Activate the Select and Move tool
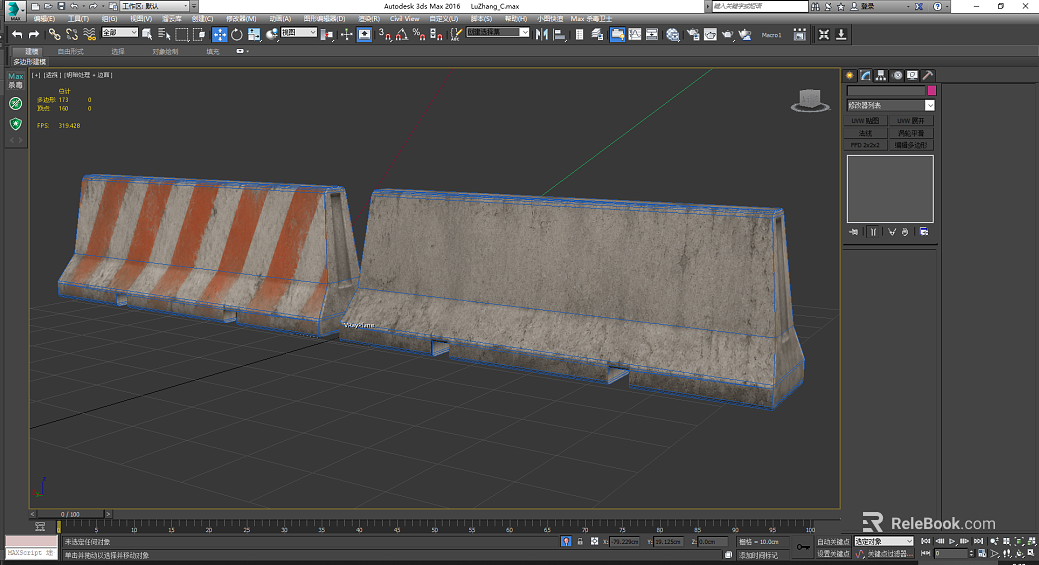 (x=219, y=34)
